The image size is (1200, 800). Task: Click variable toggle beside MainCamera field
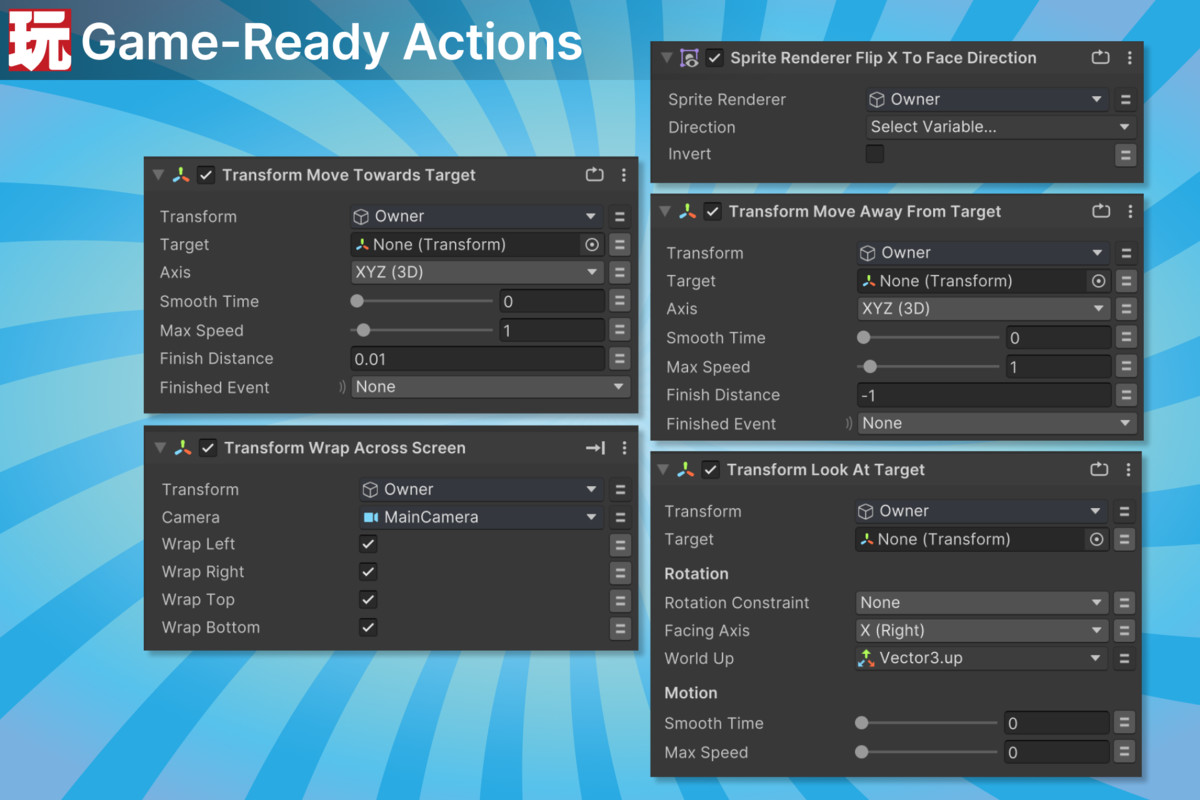620,517
